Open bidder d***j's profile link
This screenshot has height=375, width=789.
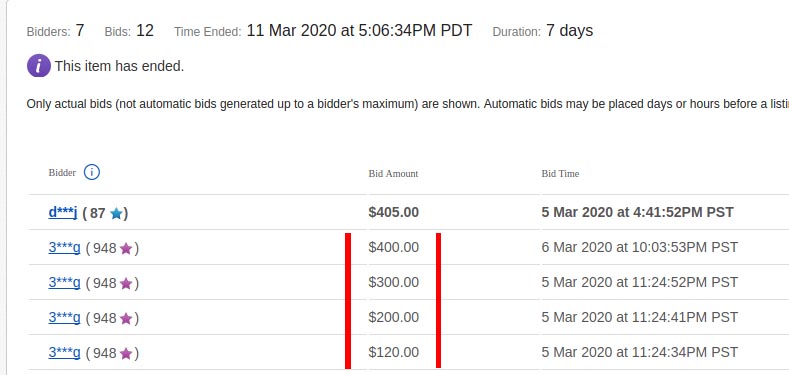coord(63,213)
